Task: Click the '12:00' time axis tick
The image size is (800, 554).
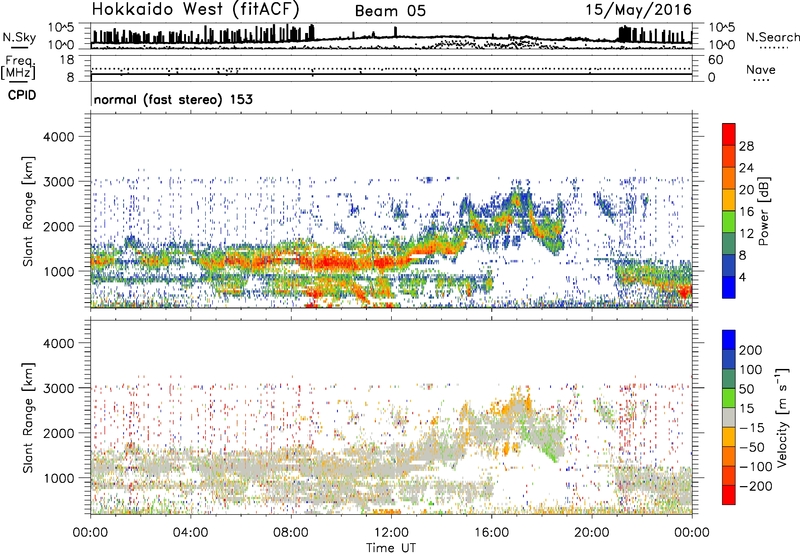Action: 391,533
